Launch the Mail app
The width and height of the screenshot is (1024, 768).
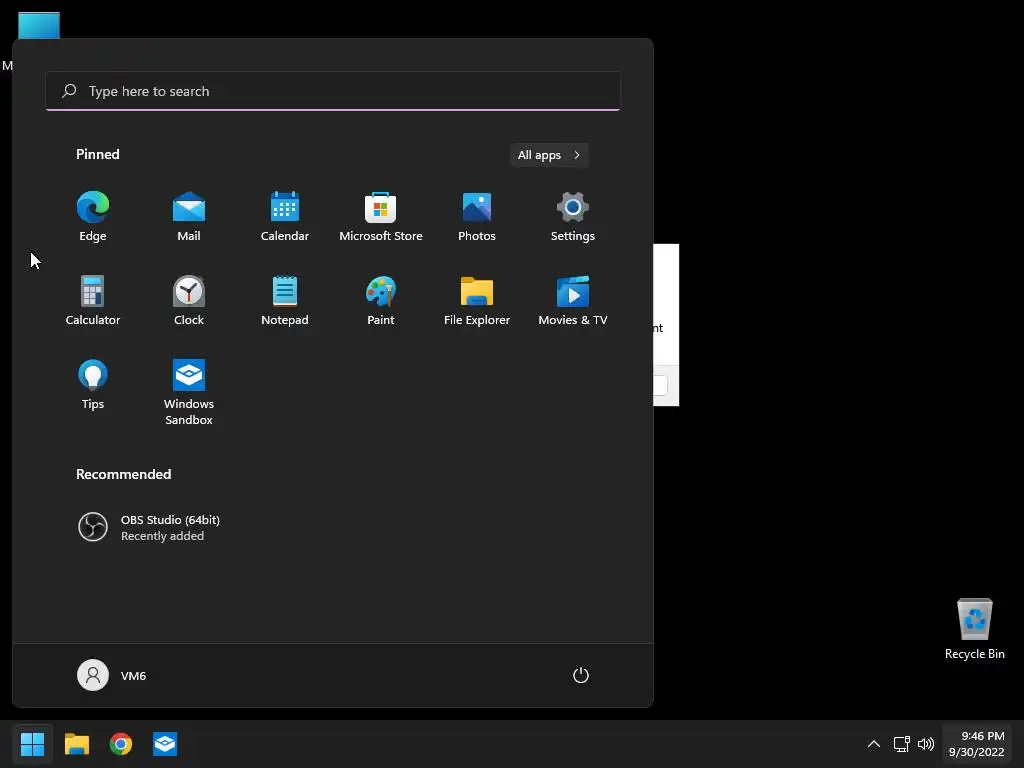(189, 217)
